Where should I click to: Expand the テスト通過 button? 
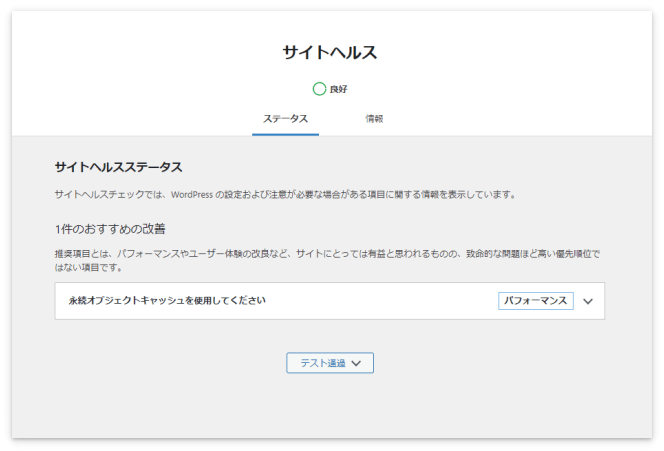coord(330,363)
